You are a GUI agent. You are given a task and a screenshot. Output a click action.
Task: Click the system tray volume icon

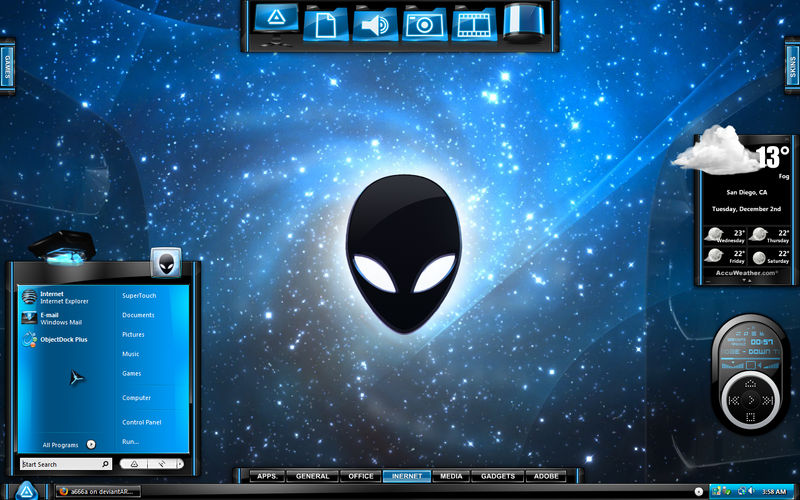752,491
